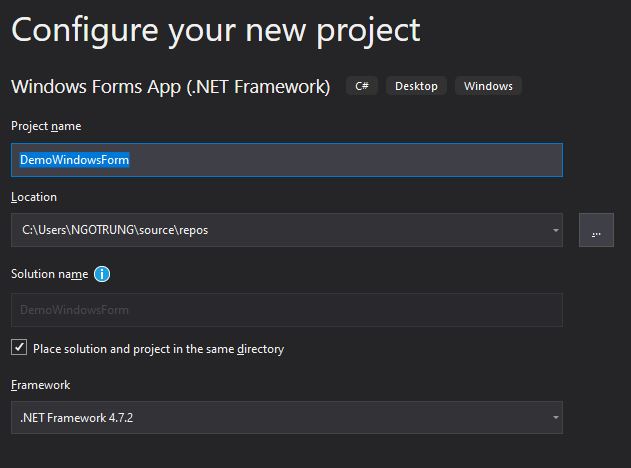The width and height of the screenshot is (631, 468).
Task: Click the disabled Solution name field
Action: (x=286, y=310)
